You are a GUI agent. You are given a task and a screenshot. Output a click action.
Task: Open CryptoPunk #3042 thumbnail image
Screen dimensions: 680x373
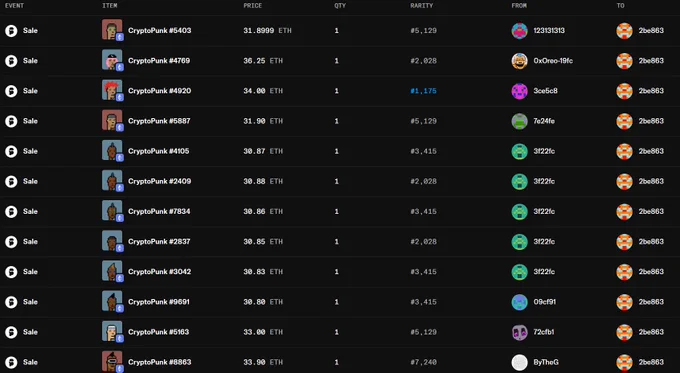pyautogui.click(x=112, y=271)
